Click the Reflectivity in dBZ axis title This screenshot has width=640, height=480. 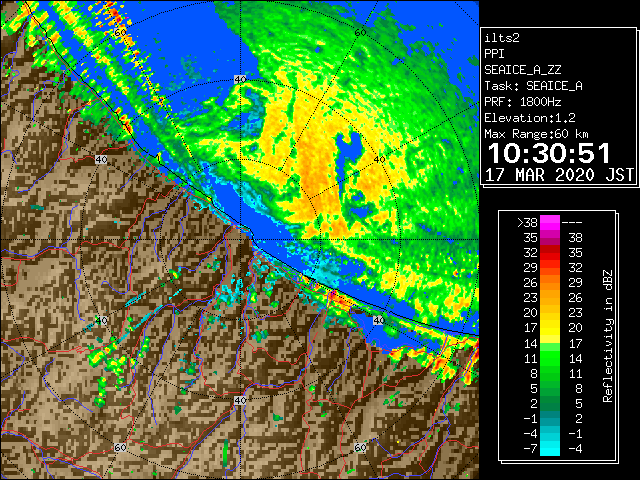click(608, 336)
